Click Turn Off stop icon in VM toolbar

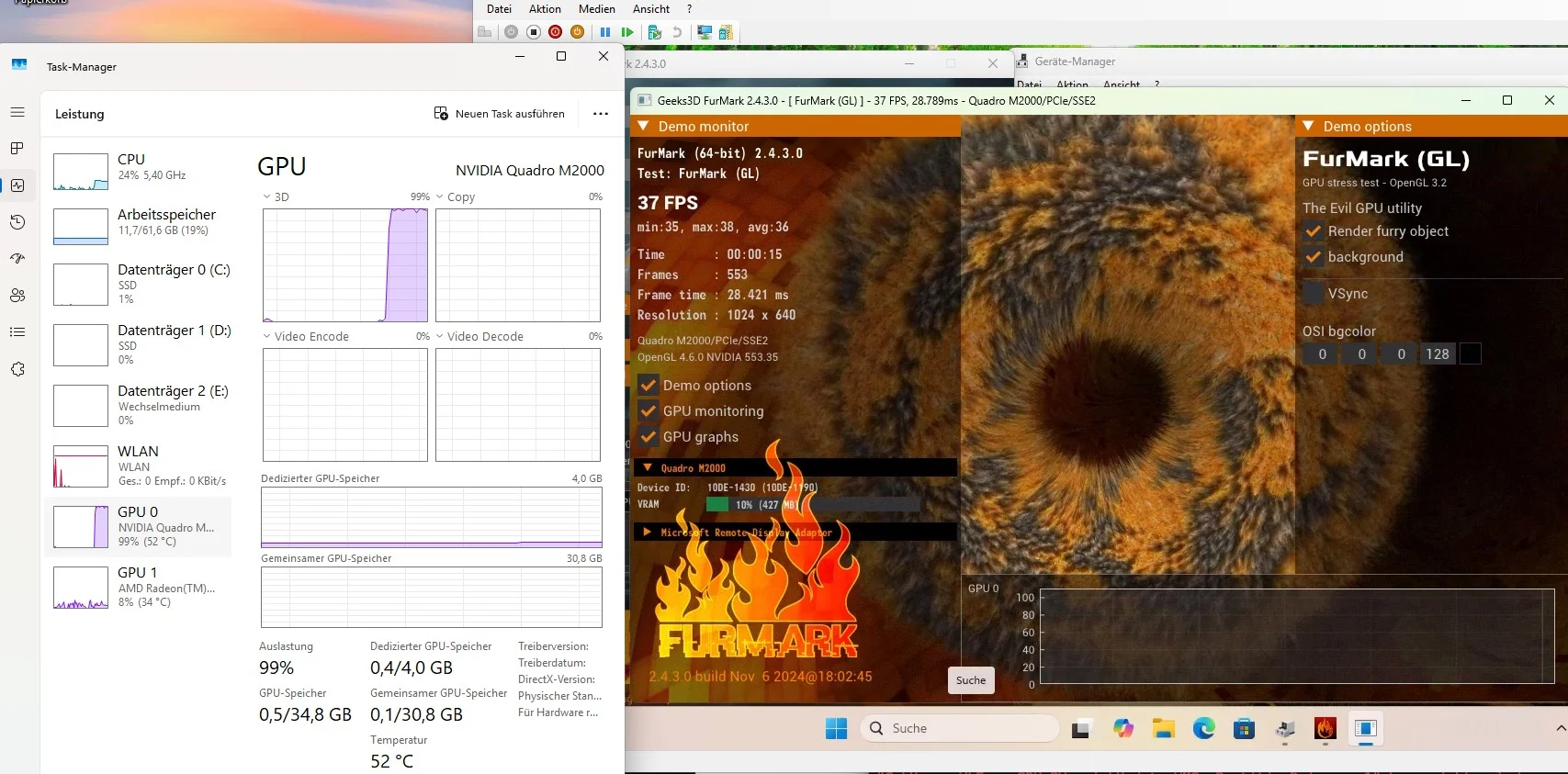pyautogui.click(x=534, y=32)
